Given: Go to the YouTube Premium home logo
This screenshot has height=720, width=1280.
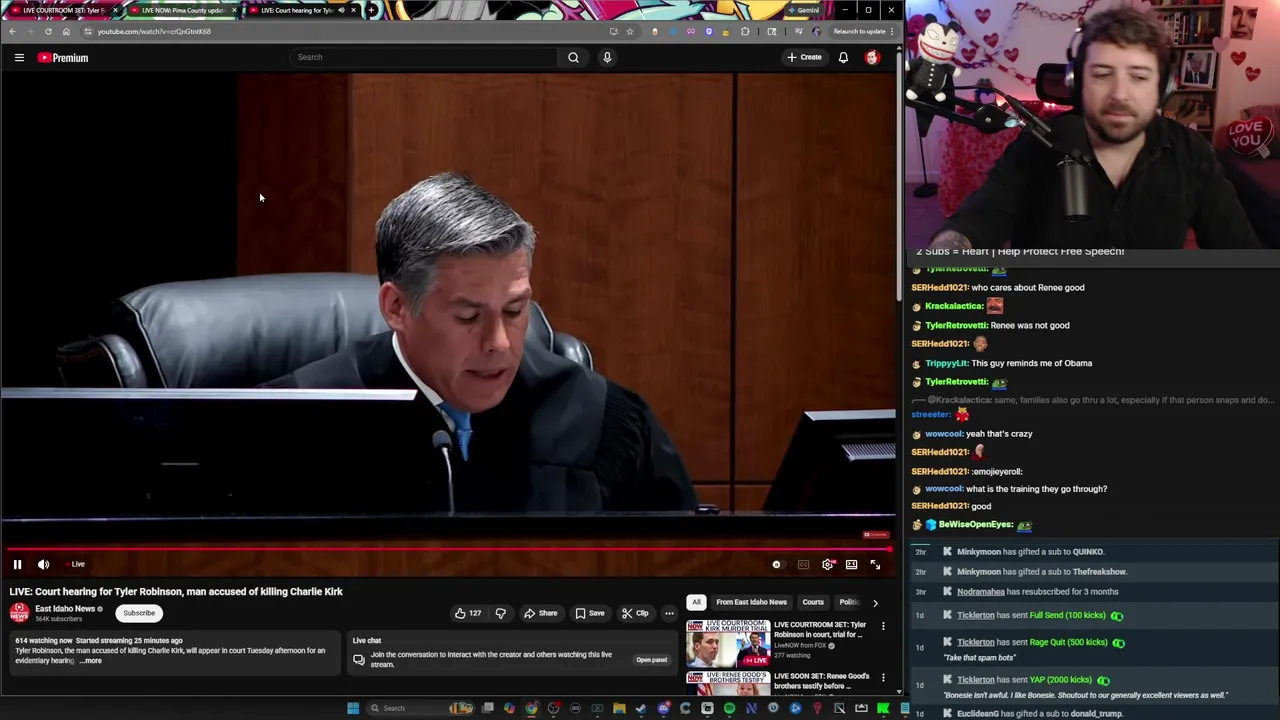Looking at the screenshot, I should pos(63,58).
